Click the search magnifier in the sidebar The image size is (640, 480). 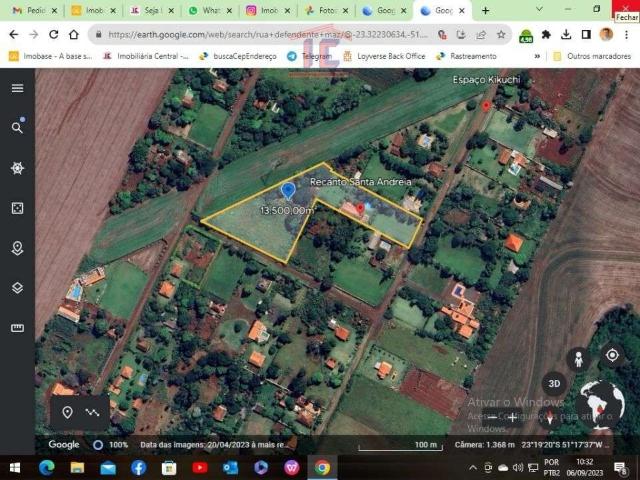click(17, 128)
